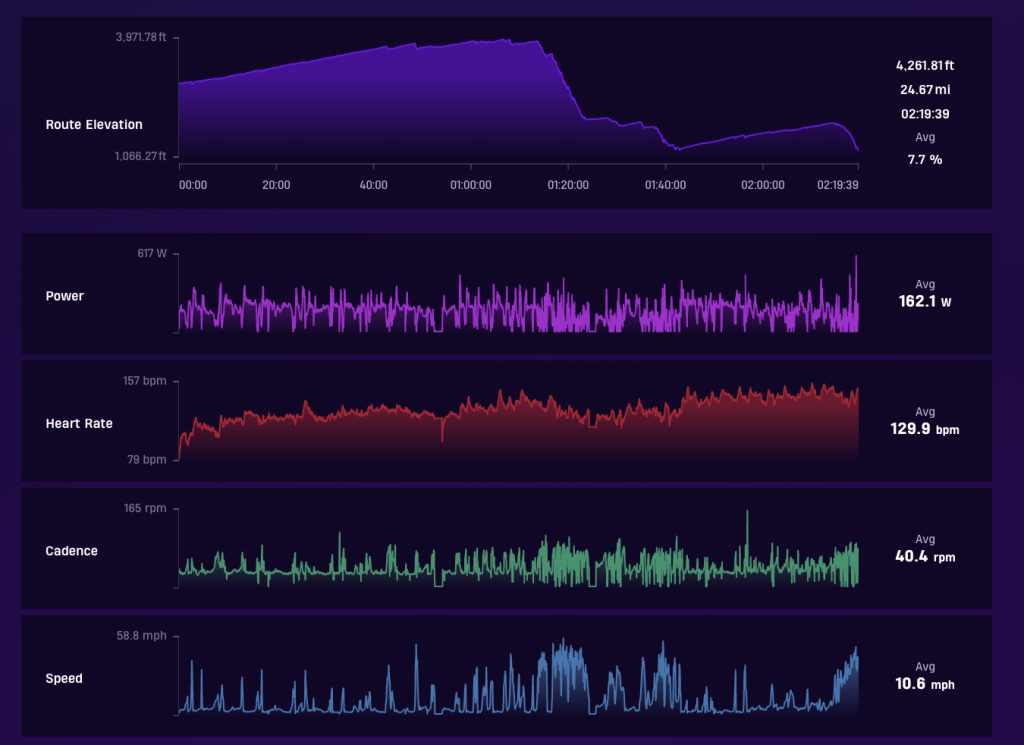
Task: Select the 617 W power axis maximum
Action: [152, 253]
